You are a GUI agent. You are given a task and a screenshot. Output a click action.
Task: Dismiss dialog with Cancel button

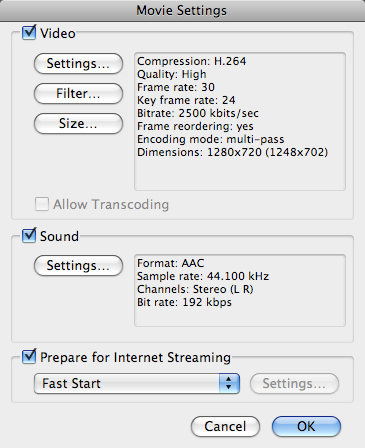[x=225, y=426]
